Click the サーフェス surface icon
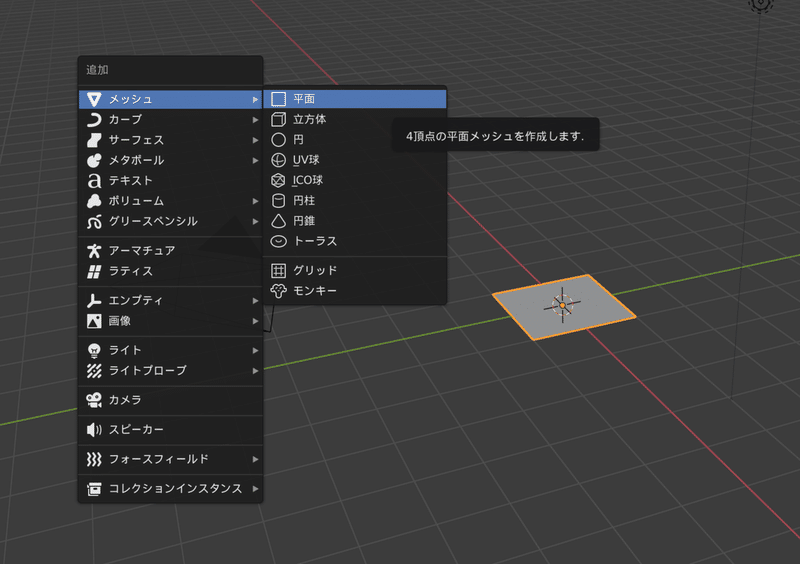The image size is (800, 564). 94,140
